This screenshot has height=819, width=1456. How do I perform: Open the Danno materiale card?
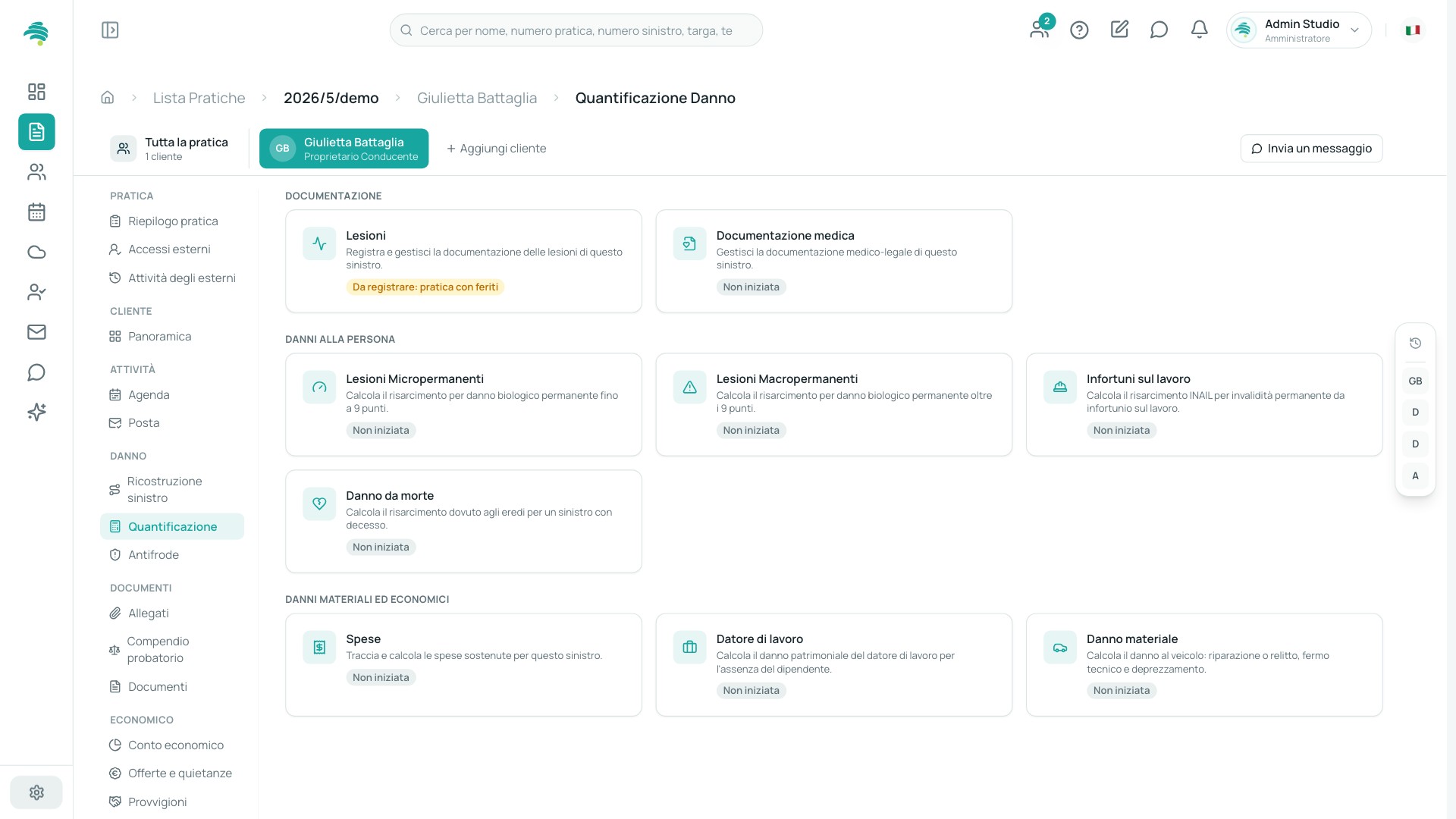(x=1203, y=665)
